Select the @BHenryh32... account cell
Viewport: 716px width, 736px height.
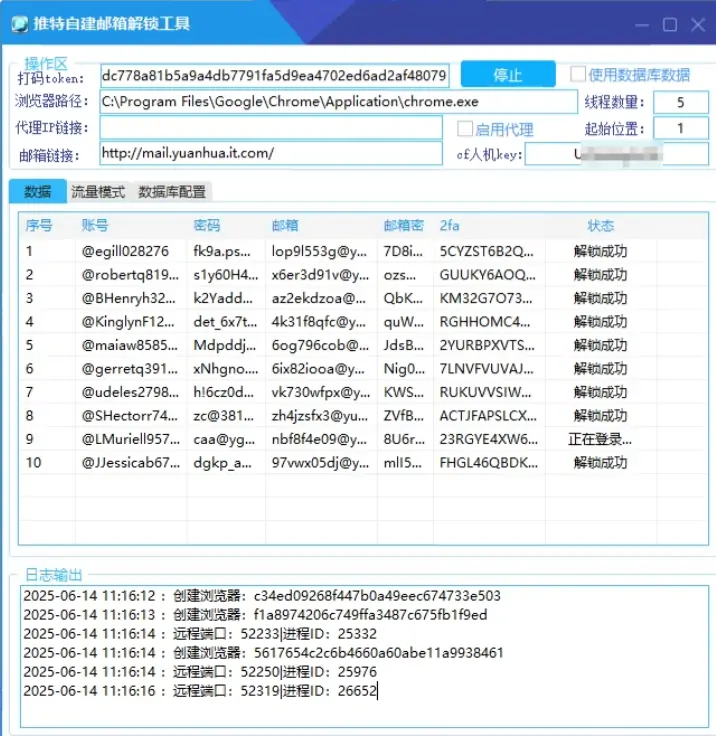(x=130, y=299)
